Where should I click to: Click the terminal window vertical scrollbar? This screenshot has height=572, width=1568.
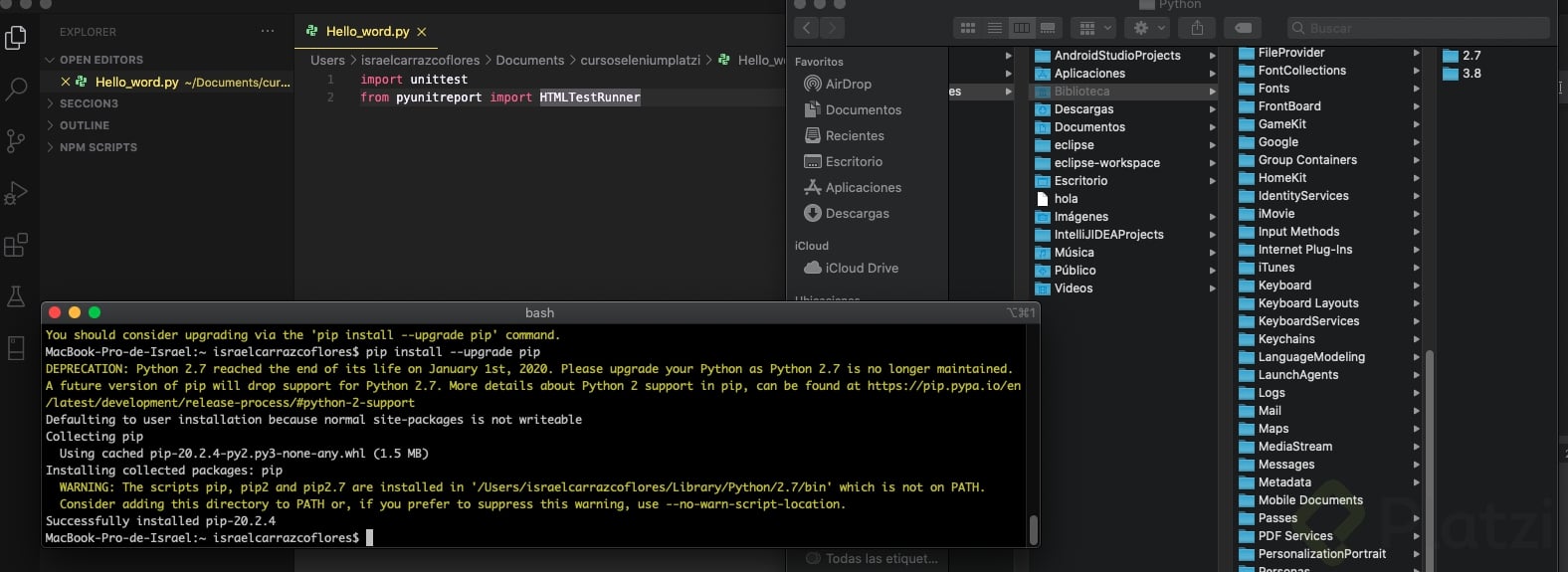tap(1034, 529)
